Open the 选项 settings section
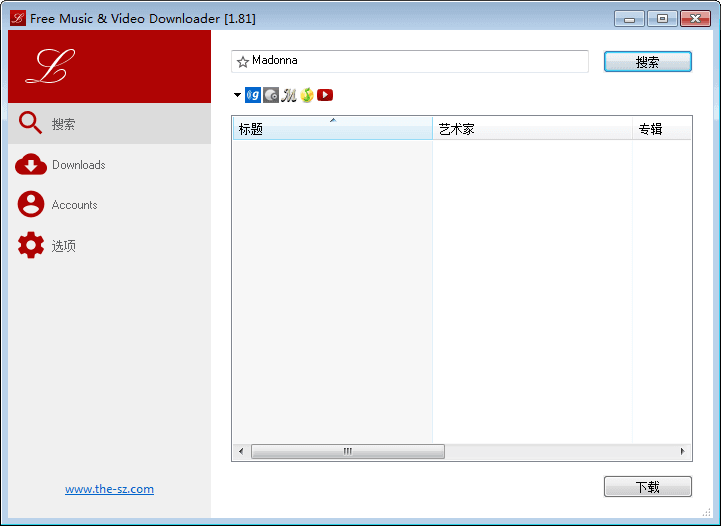 pyautogui.click(x=109, y=246)
